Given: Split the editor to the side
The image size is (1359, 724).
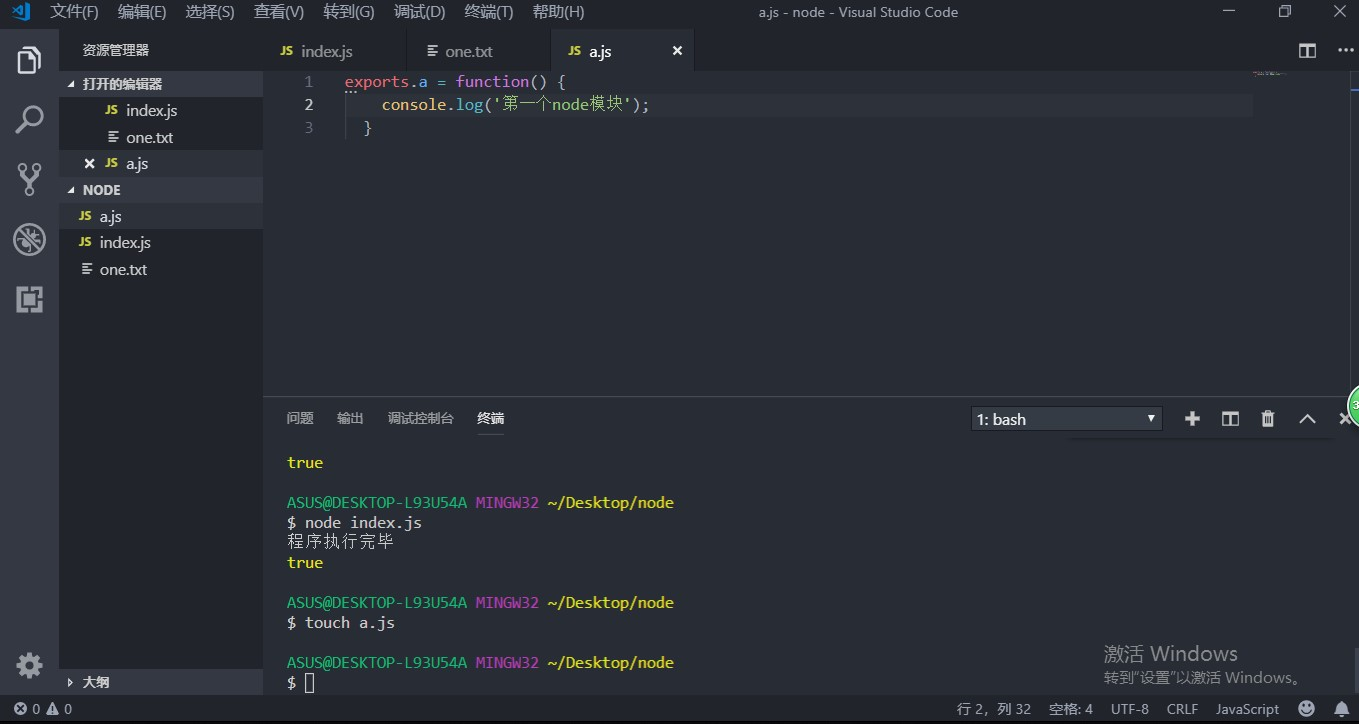Looking at the screenshot, I should (1307, 51).
